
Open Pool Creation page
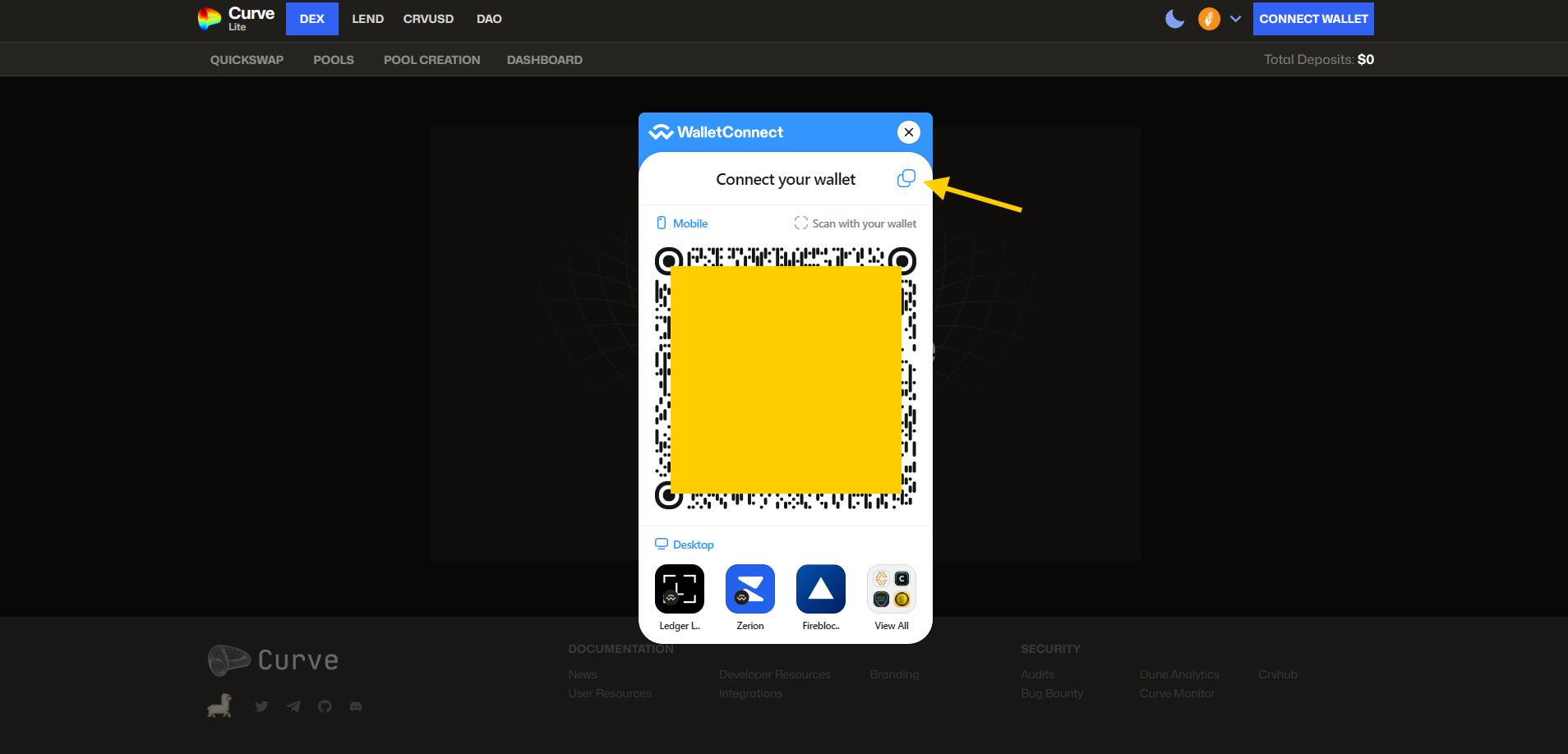pos(432,60)
